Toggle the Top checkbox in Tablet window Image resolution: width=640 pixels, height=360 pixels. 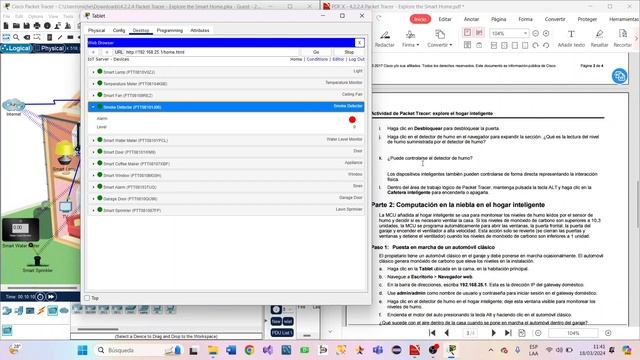point(87,298)
